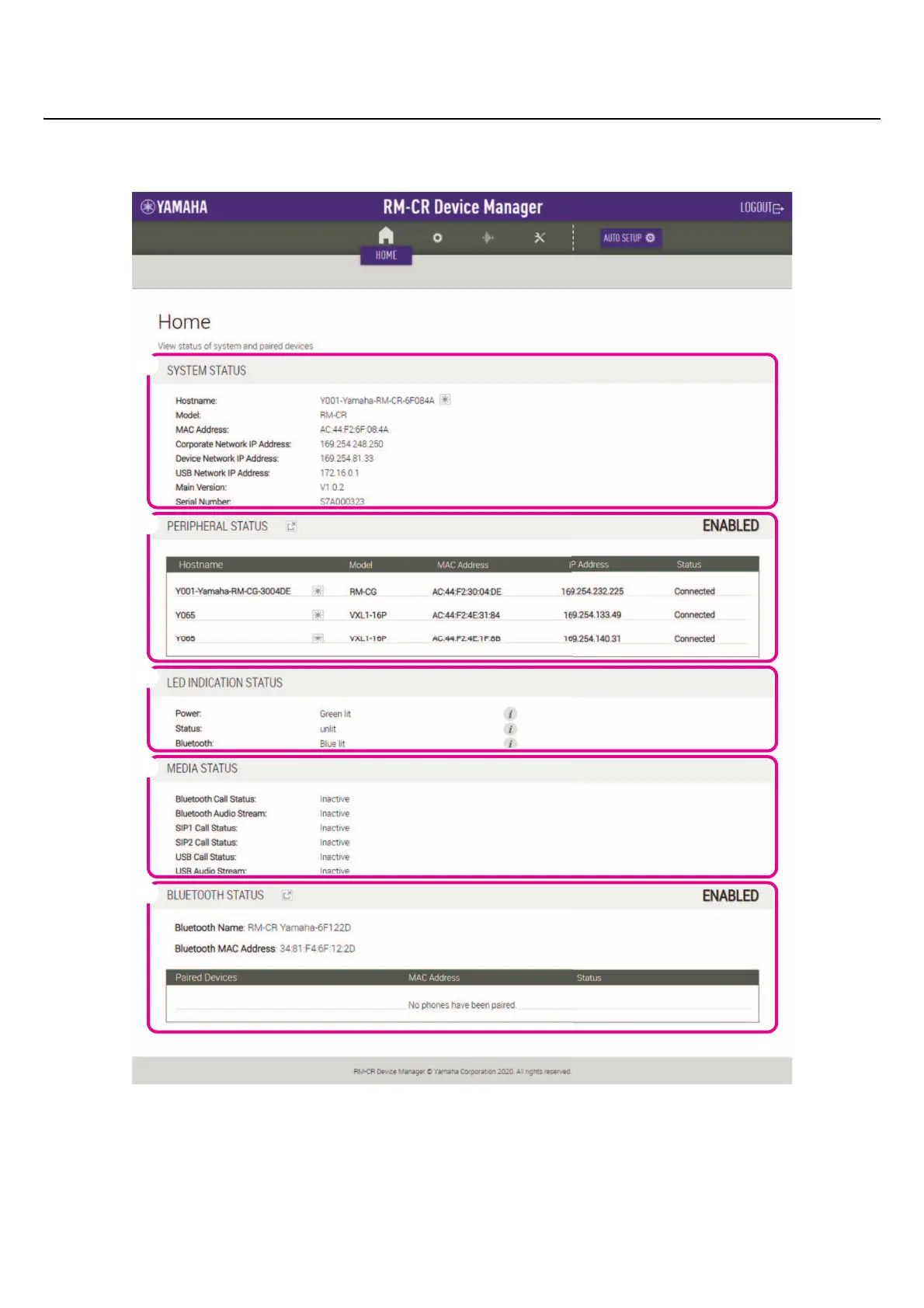Screen dimensions: 924x1308
Task: Open the Settings gear icon in navigation
Action: click(x=437, y=238)
